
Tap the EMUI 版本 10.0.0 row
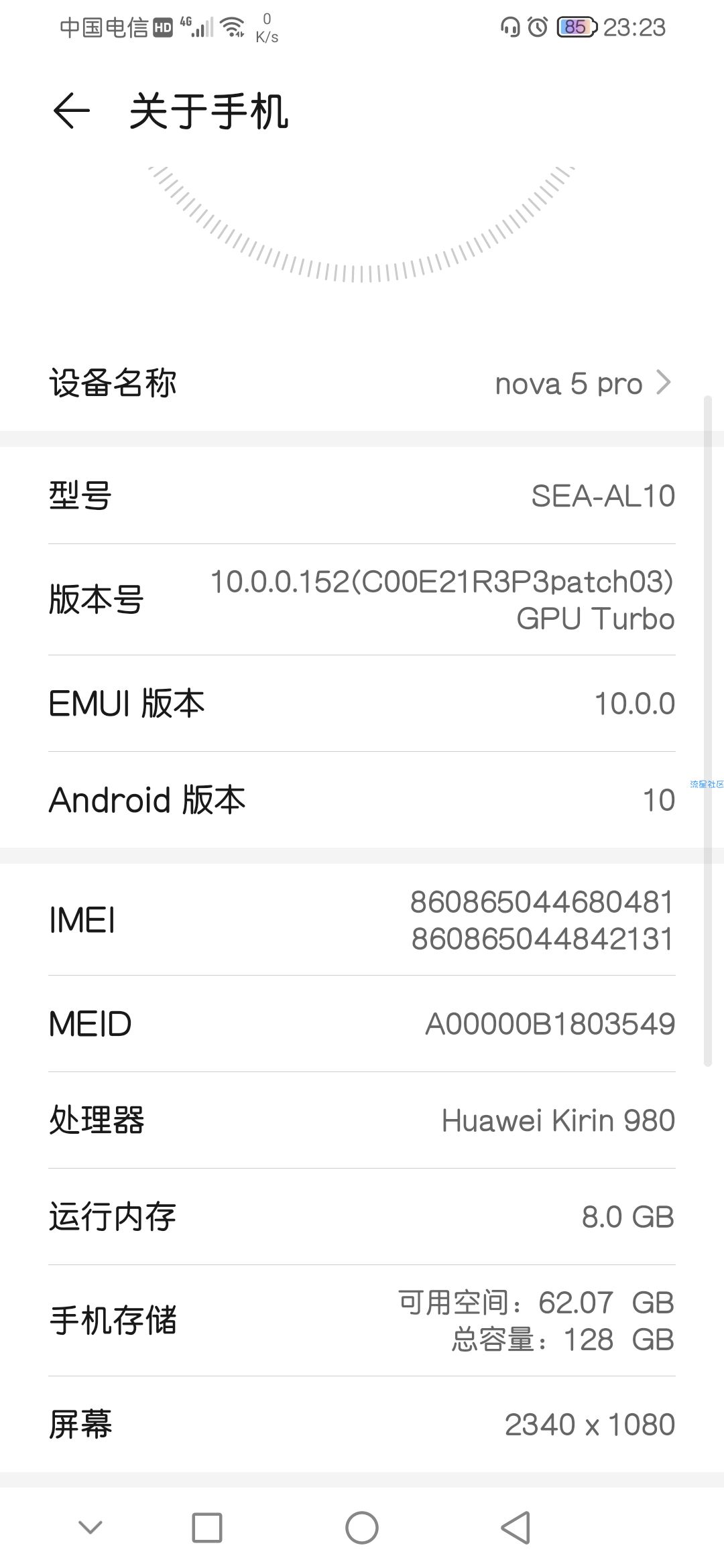click(362, 704)
